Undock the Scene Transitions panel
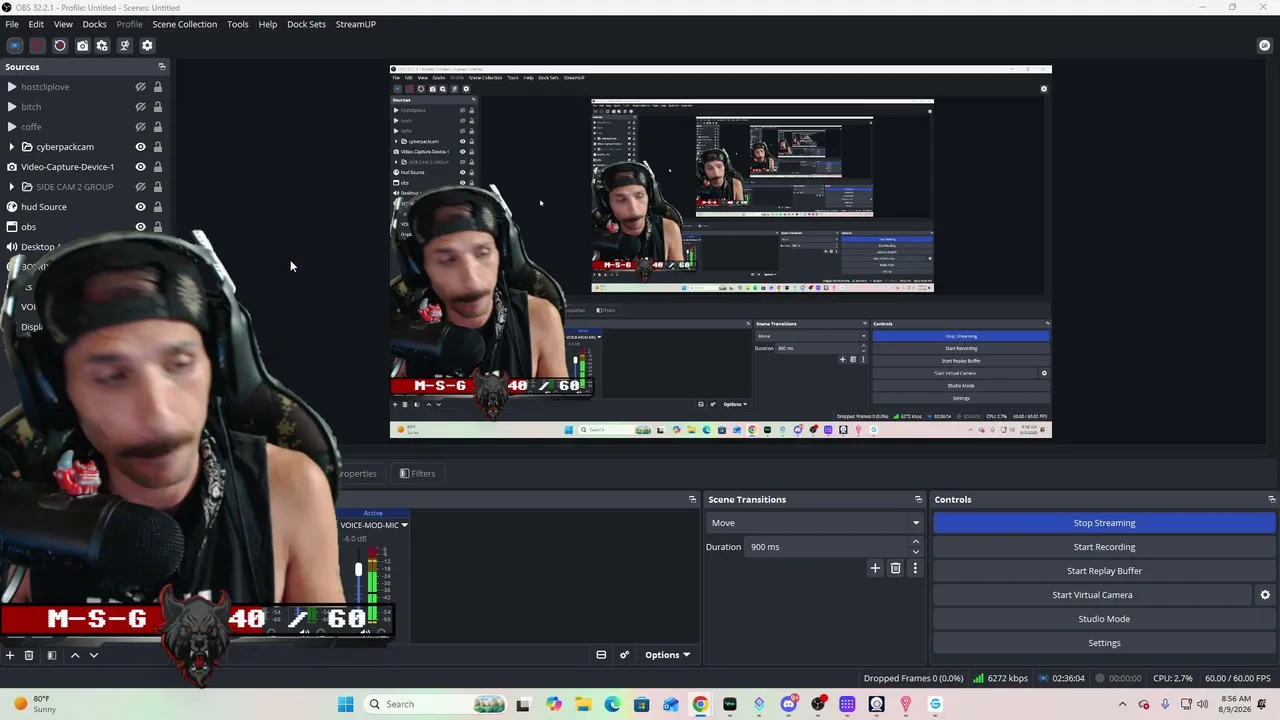Viewport: 1280px width, 720px height. [x=918, y=499]
